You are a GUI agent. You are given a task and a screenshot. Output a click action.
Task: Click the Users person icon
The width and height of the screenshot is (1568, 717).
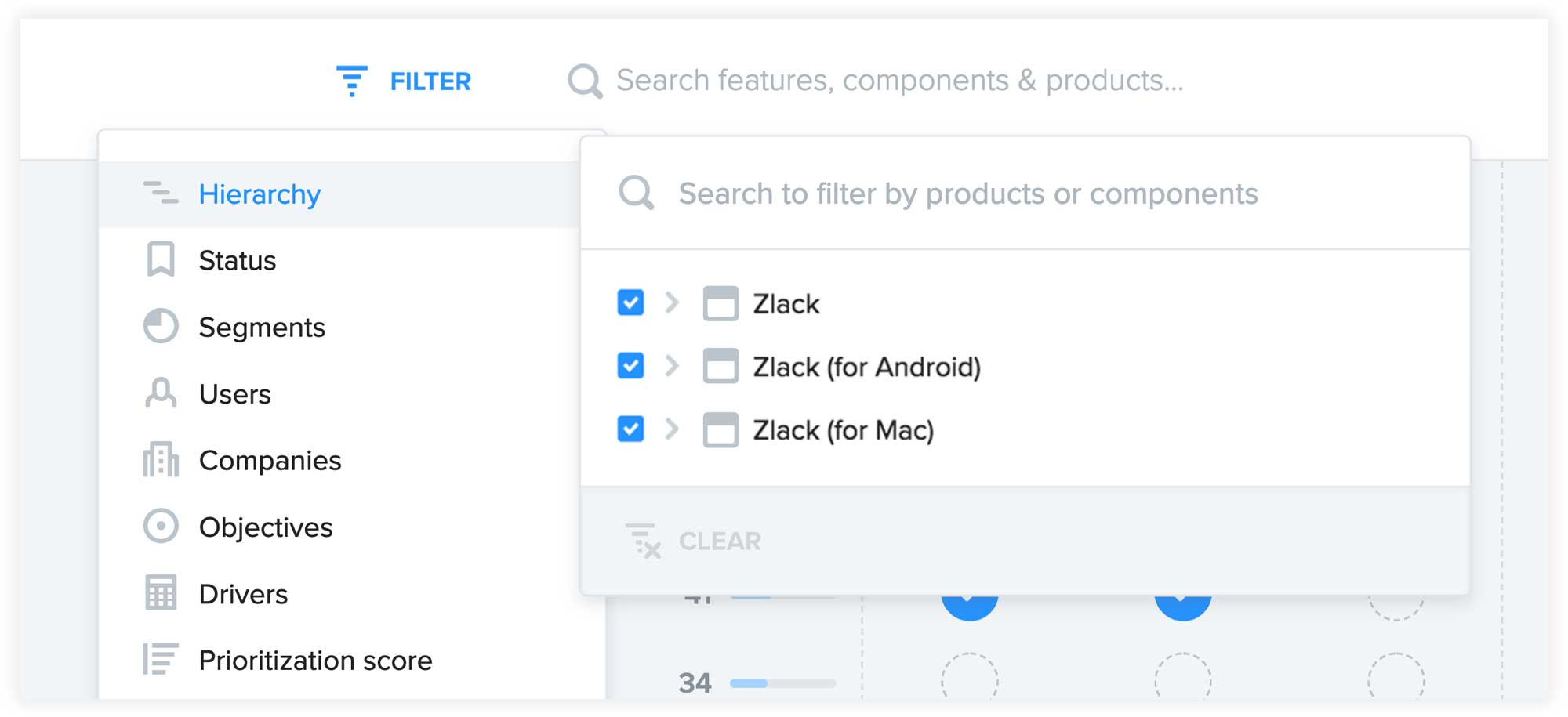click(x=160, y=393)
